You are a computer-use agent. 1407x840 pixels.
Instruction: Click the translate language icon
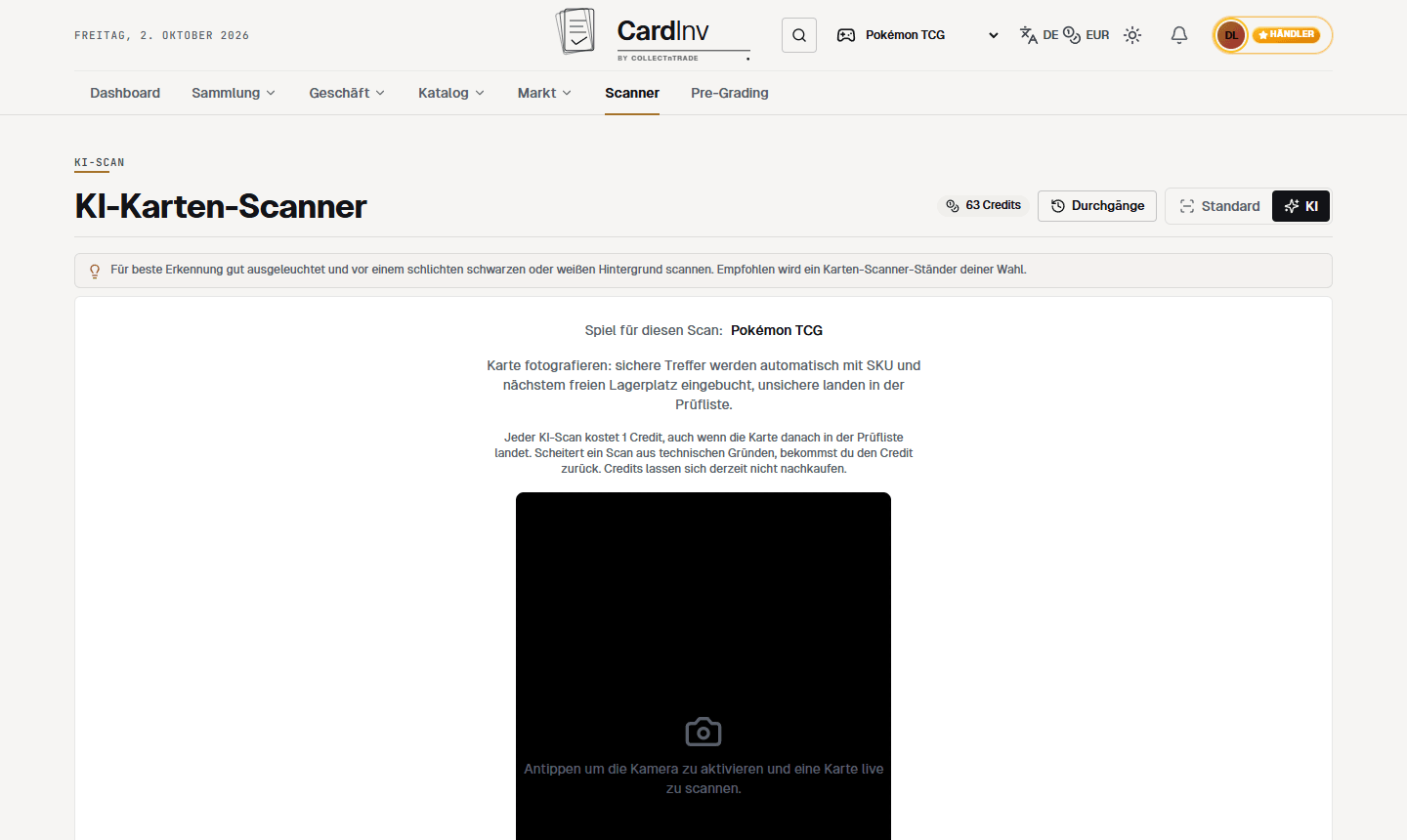(x=1029, y=35)
